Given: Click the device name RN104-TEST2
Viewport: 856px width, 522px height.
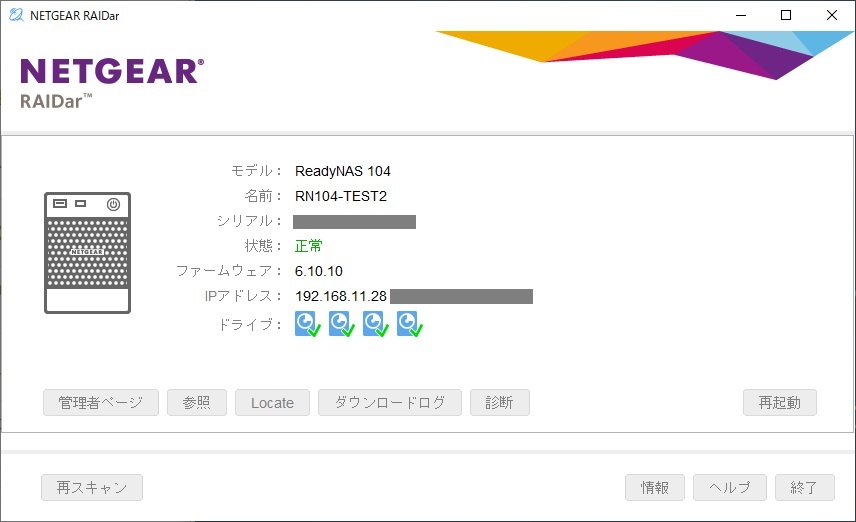Looking at the screenshot, I should pos(341,196).
